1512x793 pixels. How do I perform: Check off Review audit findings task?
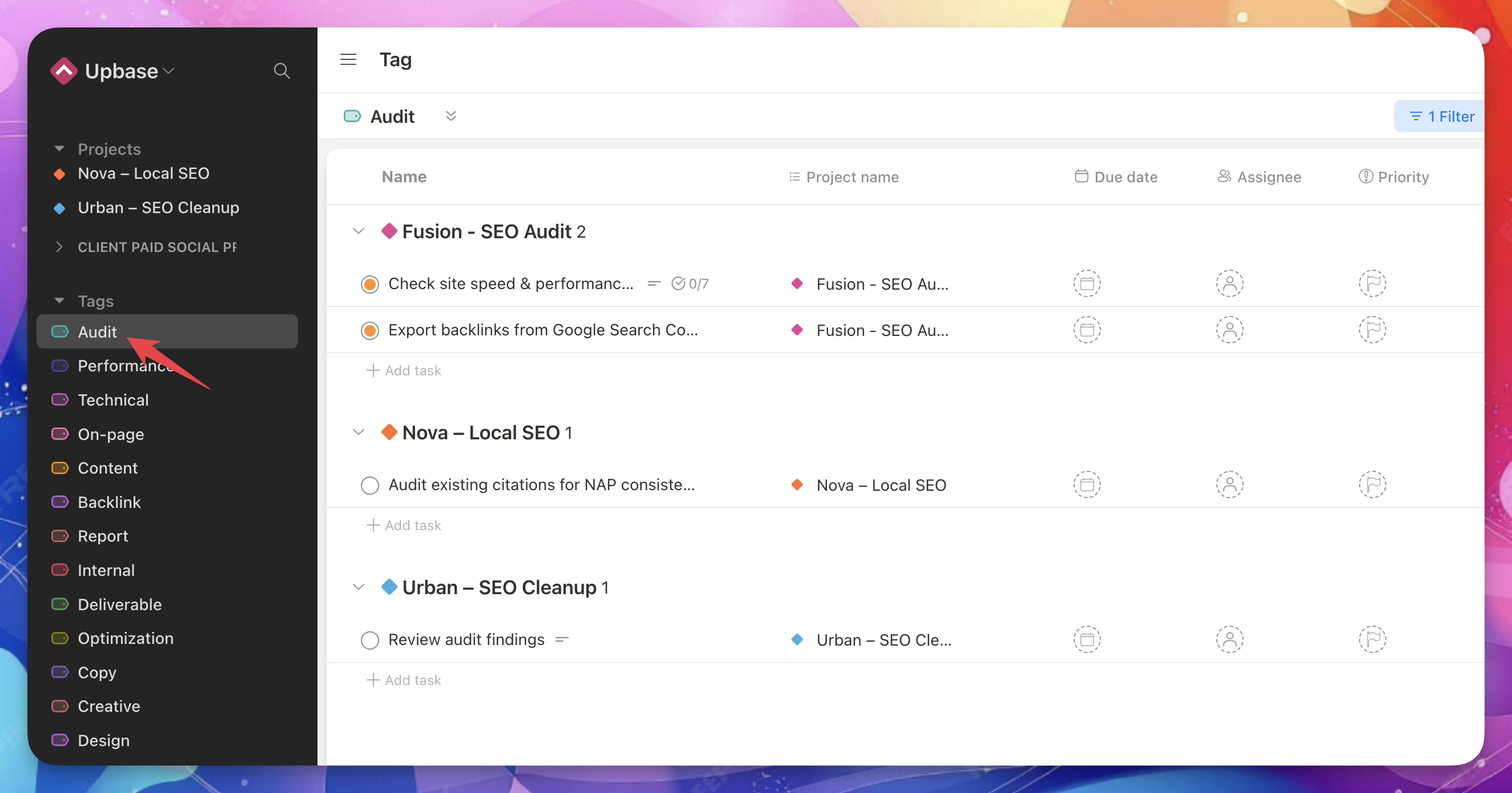370,640
